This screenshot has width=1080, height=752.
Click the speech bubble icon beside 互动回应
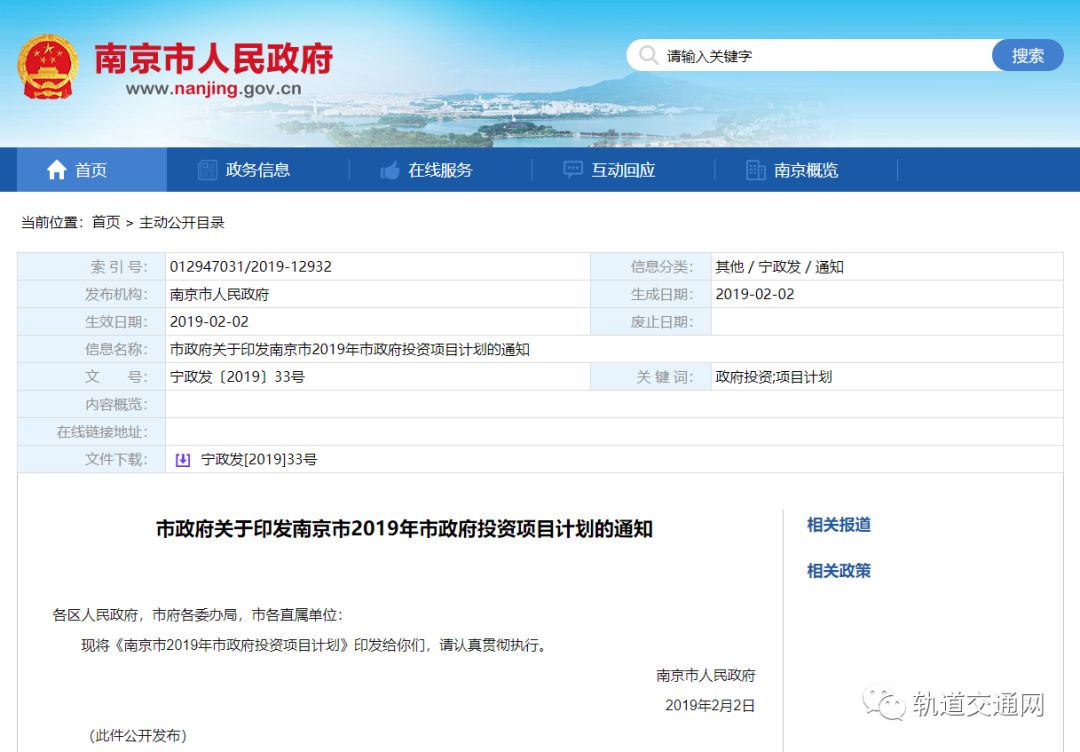pyautogui.click(x=571, y=169)
